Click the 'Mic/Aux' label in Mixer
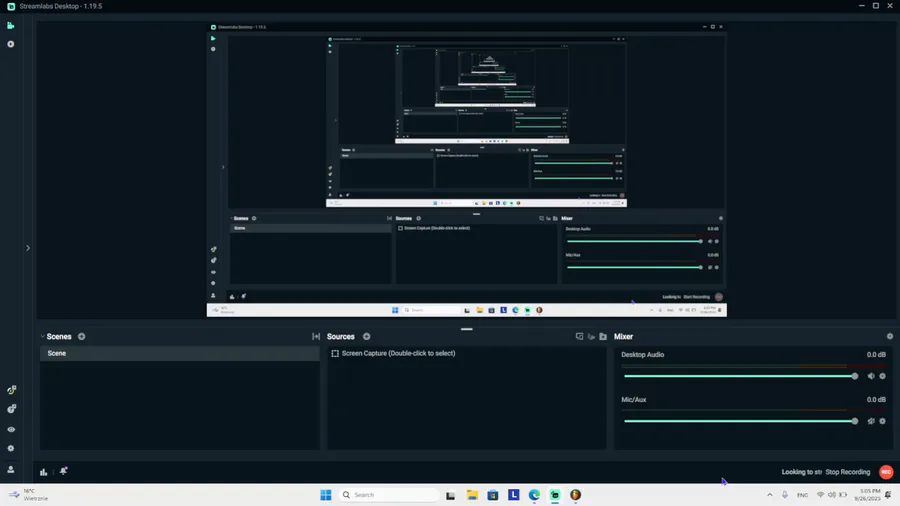This screenshot has height=506, width=900. [634, 400]
